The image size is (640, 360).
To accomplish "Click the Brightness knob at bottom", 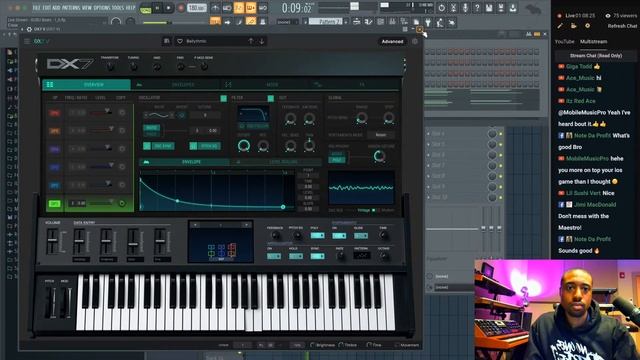I will point(313,345).
